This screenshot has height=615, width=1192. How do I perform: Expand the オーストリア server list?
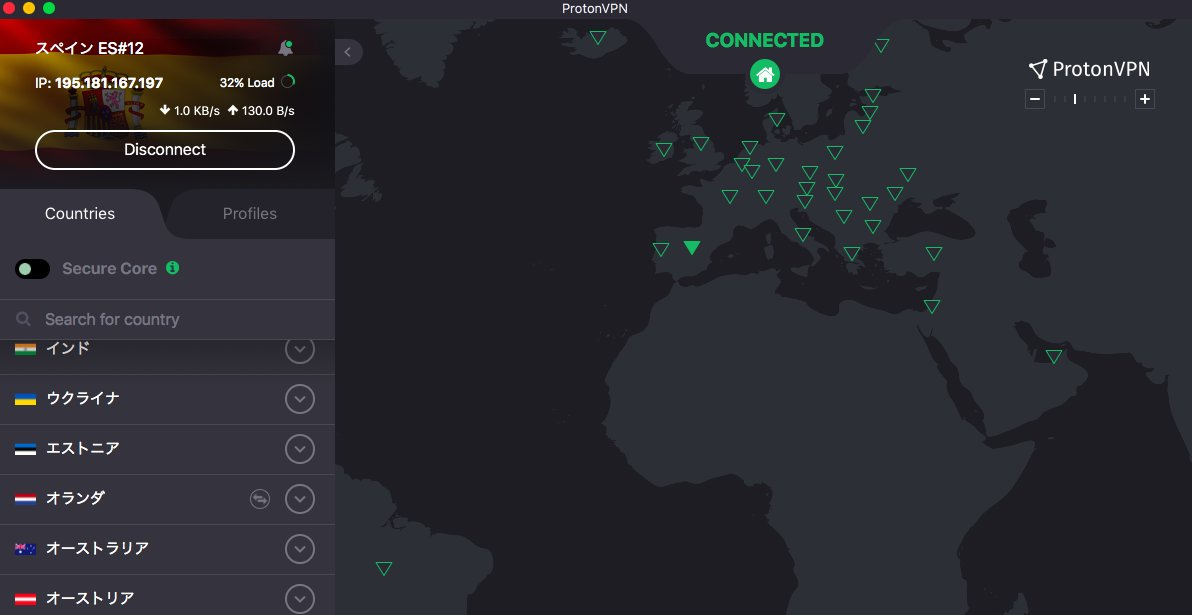pyautogui.click(x=300, y=598)
